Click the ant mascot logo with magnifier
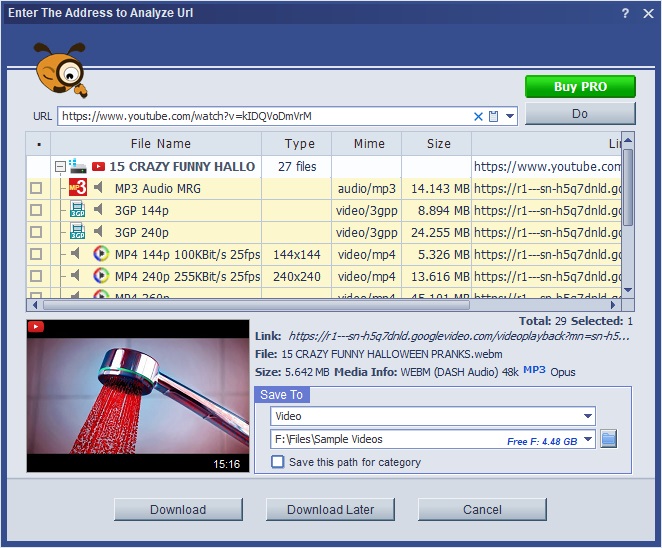Viewport: 662px width, 548px height. [62, 70]
